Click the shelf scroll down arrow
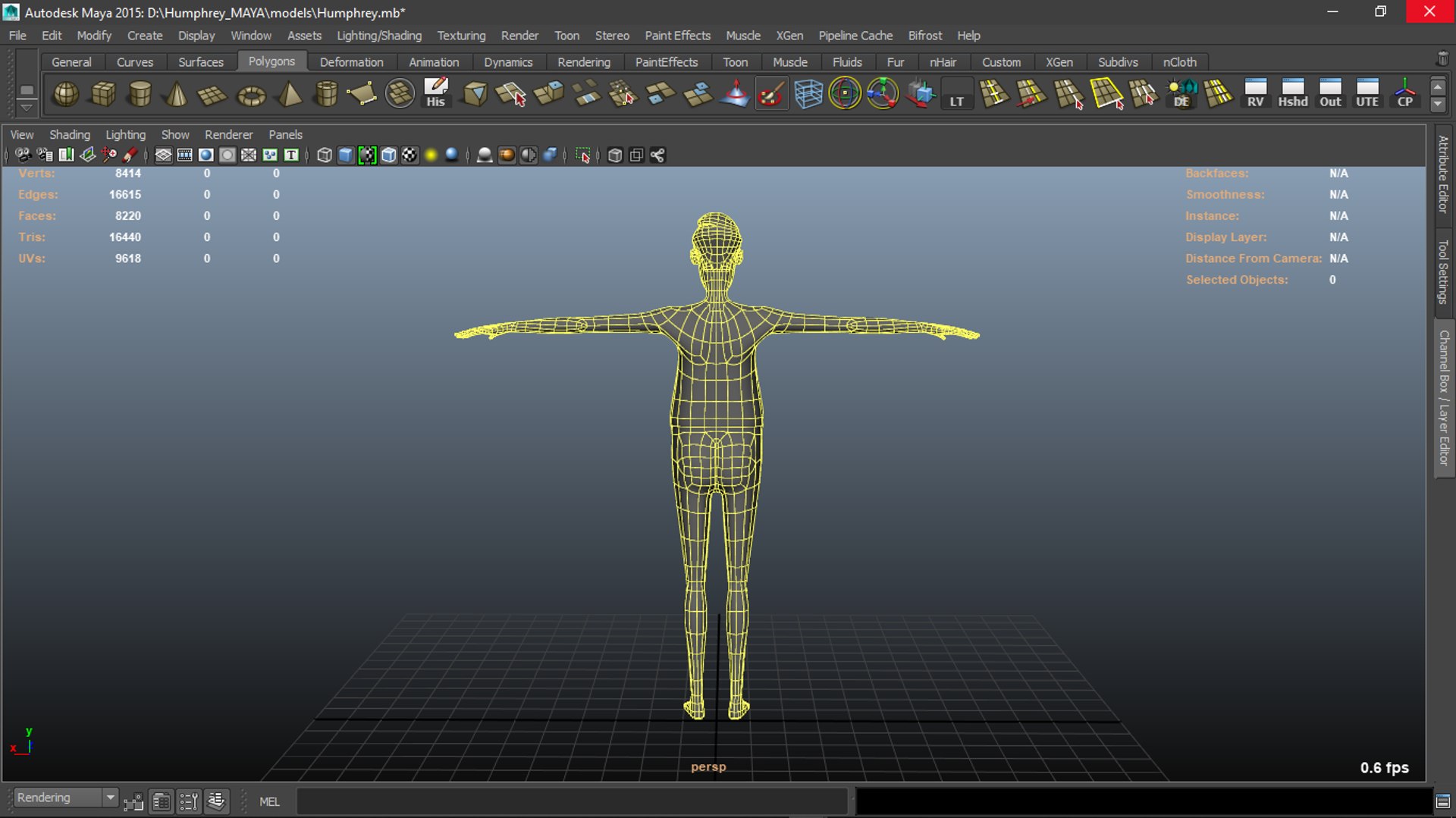Screen dimensions: 1456x818 tap(1438, 105)
